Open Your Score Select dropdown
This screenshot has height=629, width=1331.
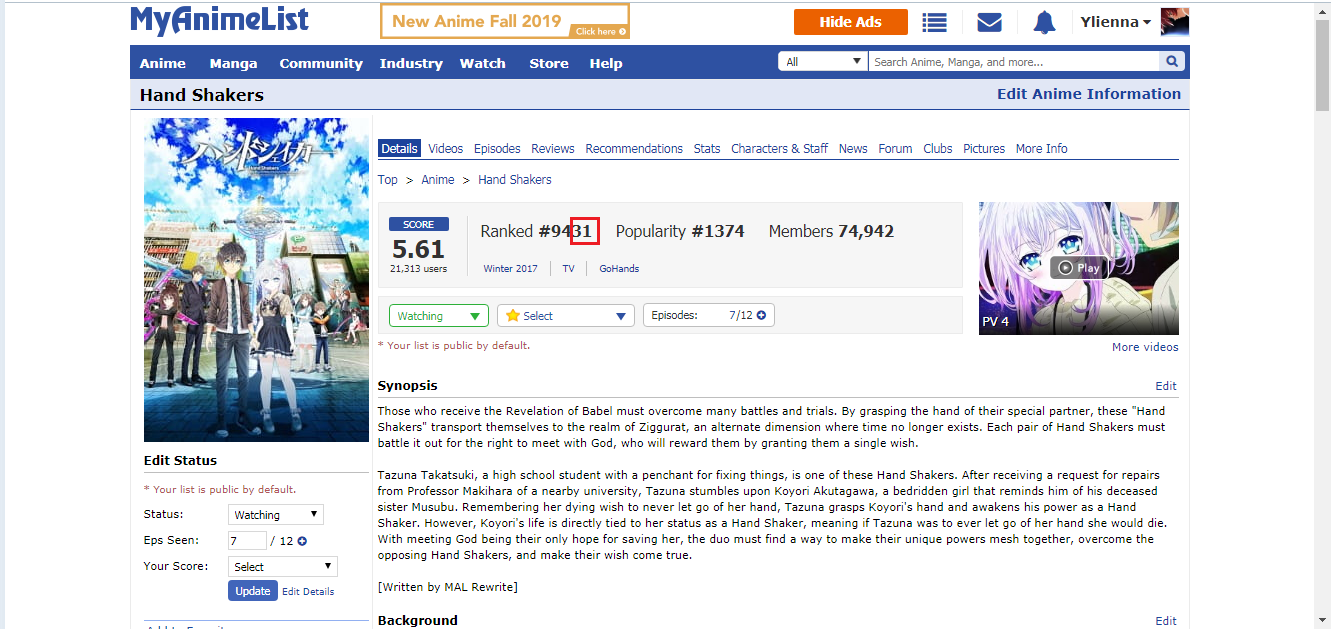click(x=283, y=566)
